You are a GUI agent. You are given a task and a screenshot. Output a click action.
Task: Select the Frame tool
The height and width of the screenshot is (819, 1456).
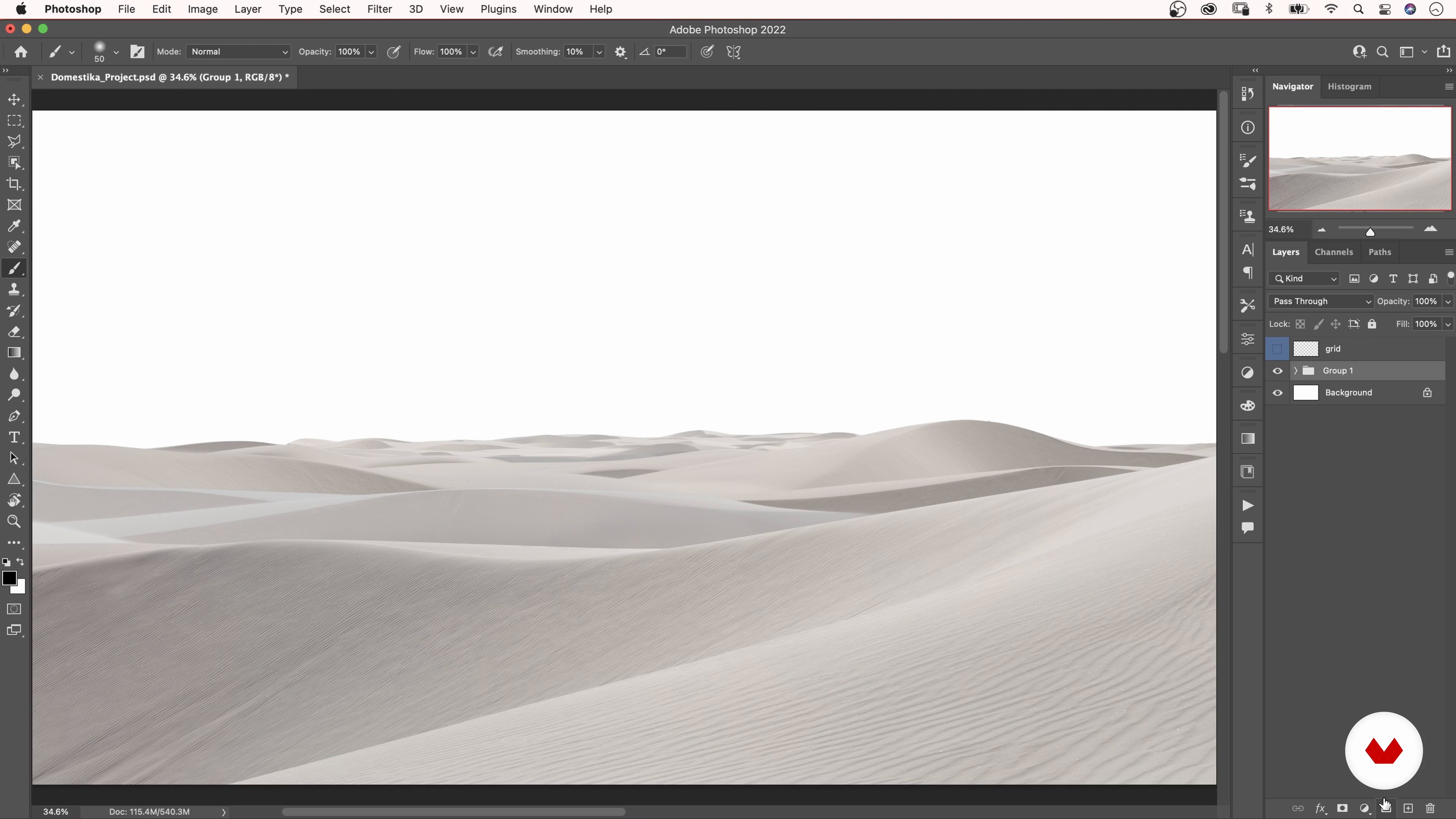pos(14,205)
